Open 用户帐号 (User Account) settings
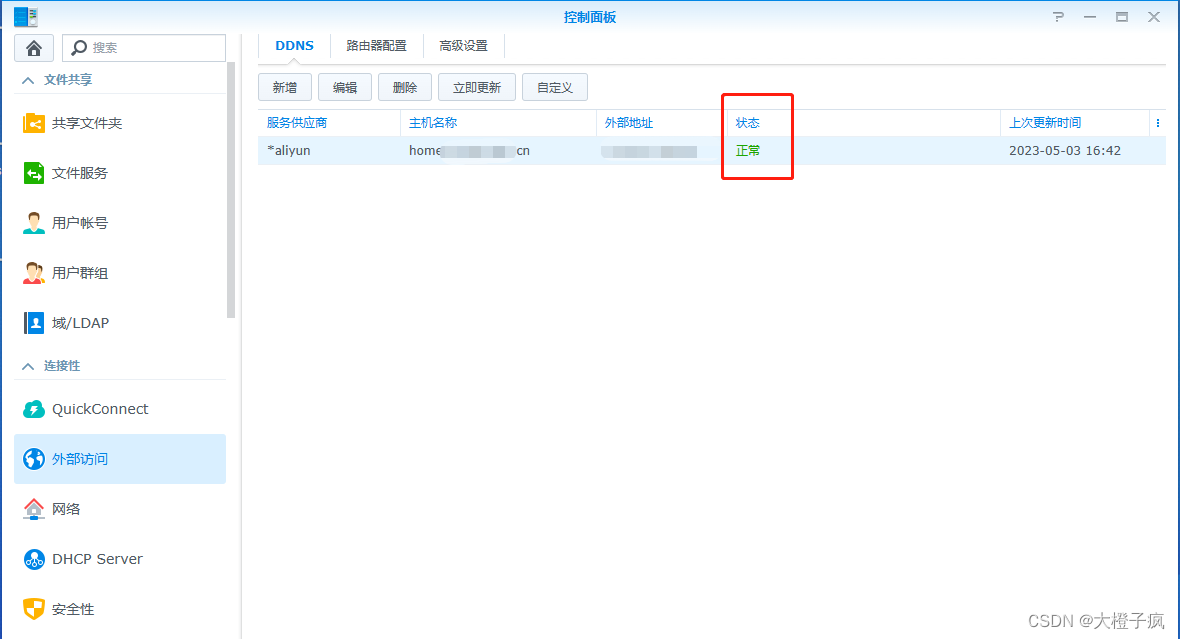Screen dimensions: 1180x639 [x=82, y=222]
